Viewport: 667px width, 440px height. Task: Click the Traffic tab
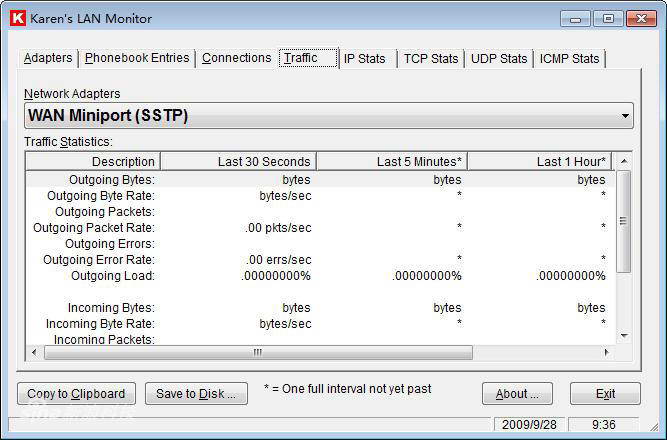[x=308, y=57]
